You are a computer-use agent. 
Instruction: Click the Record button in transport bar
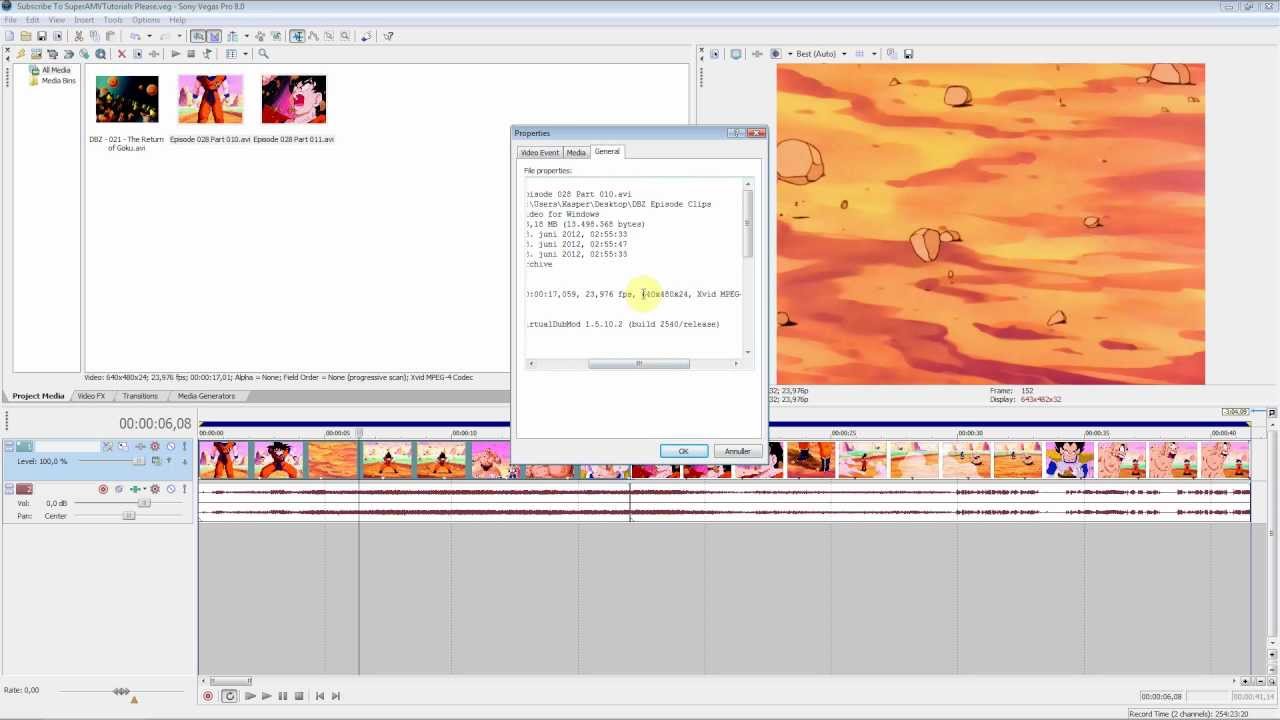coord(208,696)
